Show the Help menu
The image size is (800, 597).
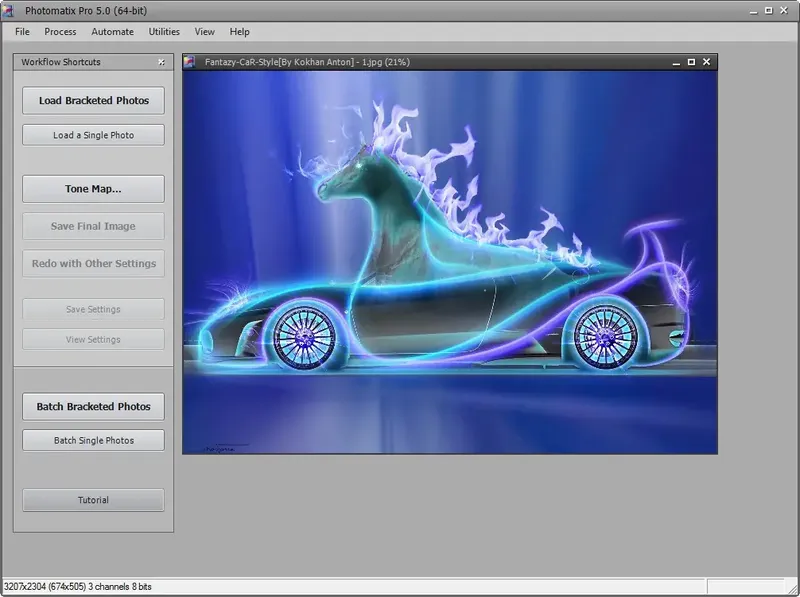[x=239, y=32]
